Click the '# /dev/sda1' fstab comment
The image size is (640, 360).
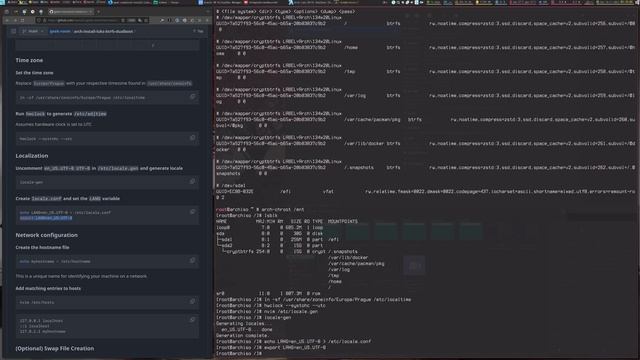coord(231,185)
